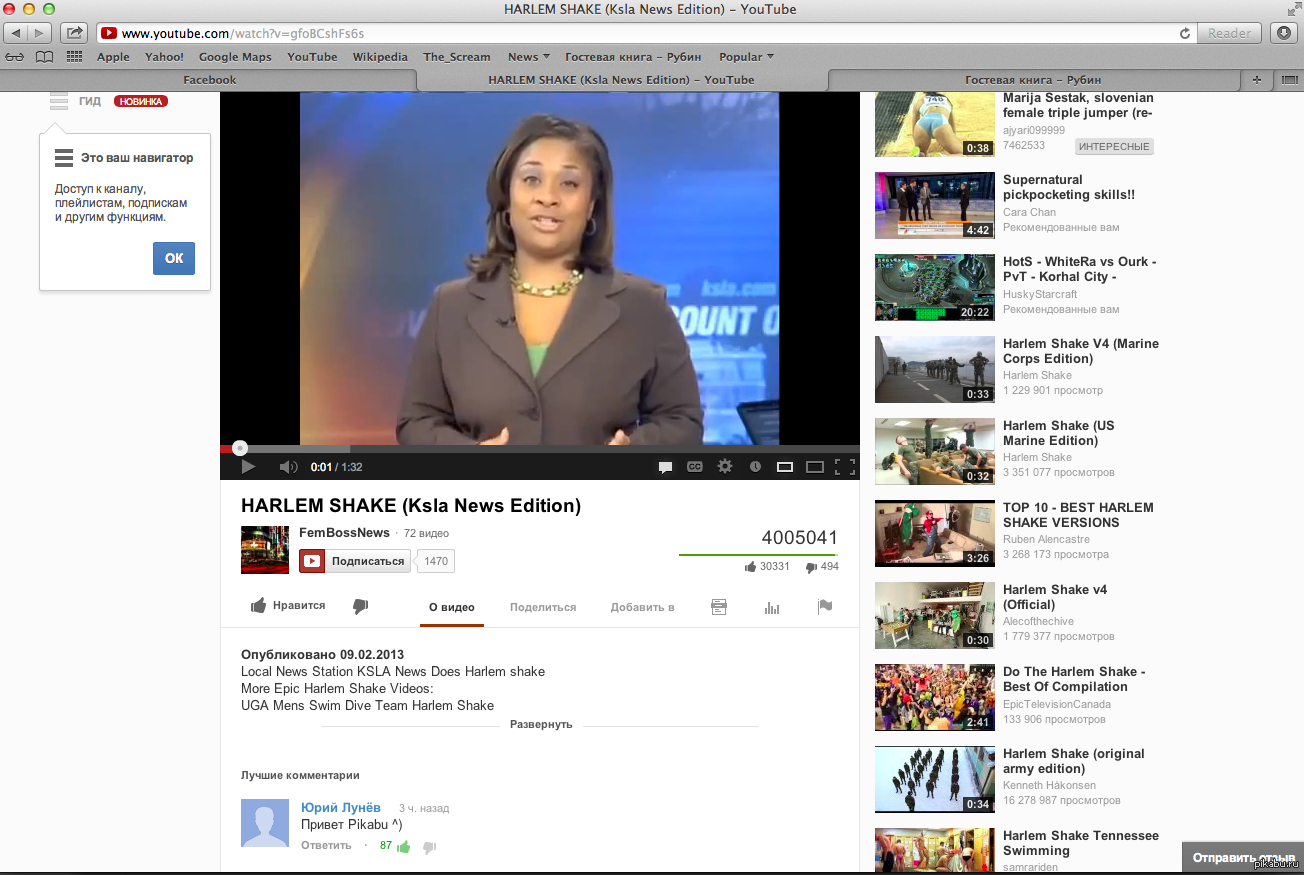Open video statistics bar chart icon
Image resolution: width=1304 pixels, height=875 pixels.
coord(771,607)
